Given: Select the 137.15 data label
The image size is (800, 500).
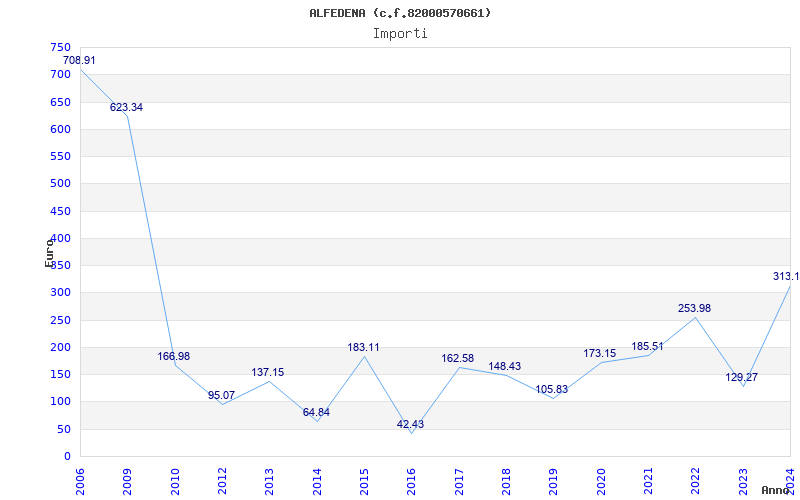Looking at the screenshot, I should (268, 372).
